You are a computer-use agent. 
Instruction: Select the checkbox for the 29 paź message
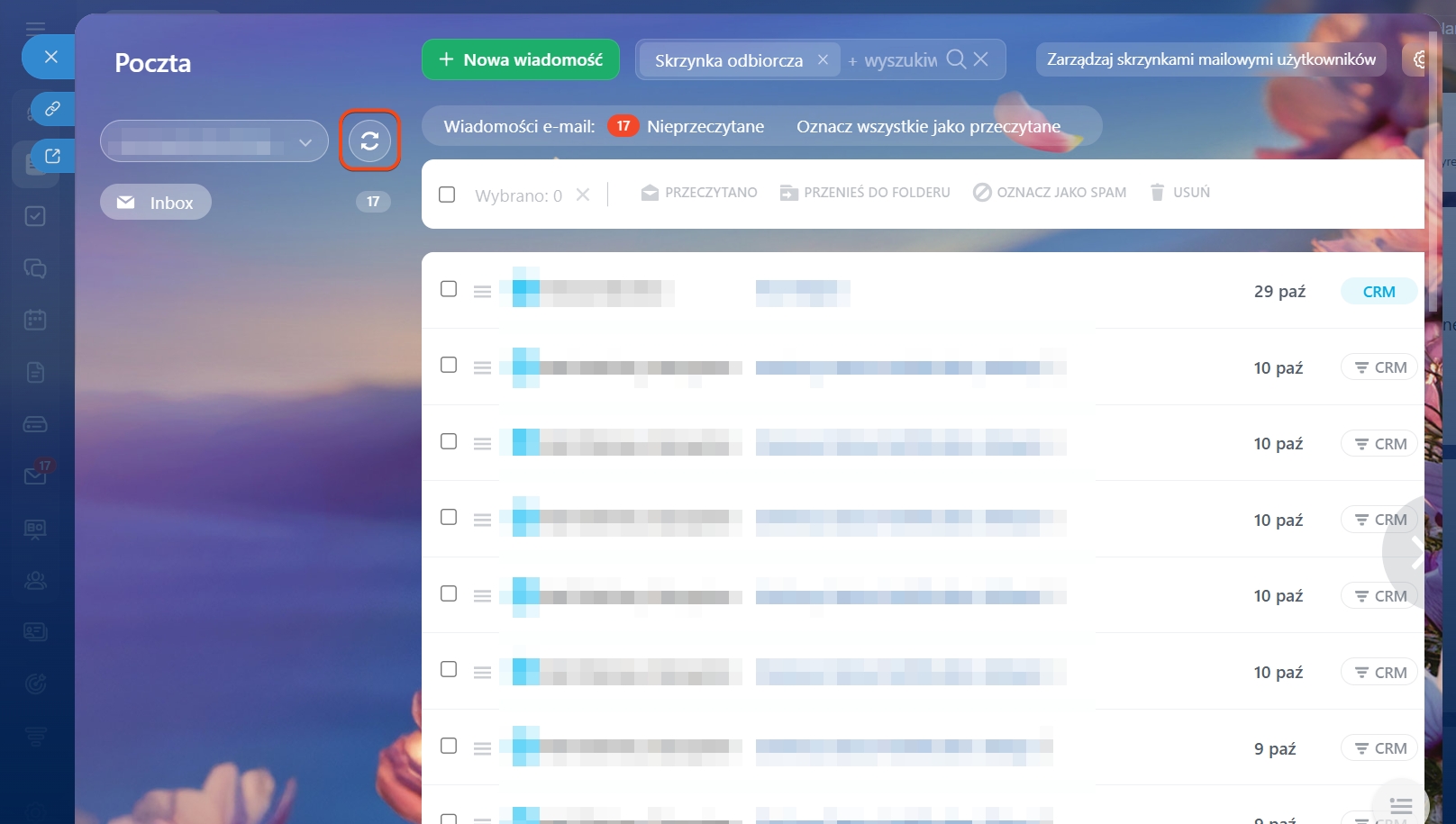[449, 289]
